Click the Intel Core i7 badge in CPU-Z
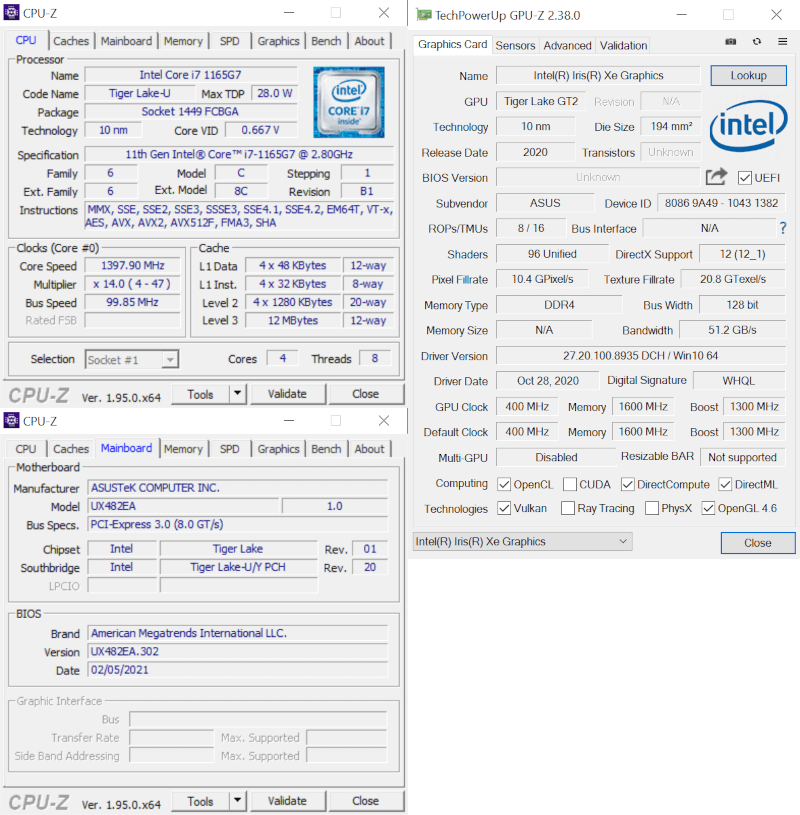The height and width of the screenshot is (815, 800). [x=349, y=102]
